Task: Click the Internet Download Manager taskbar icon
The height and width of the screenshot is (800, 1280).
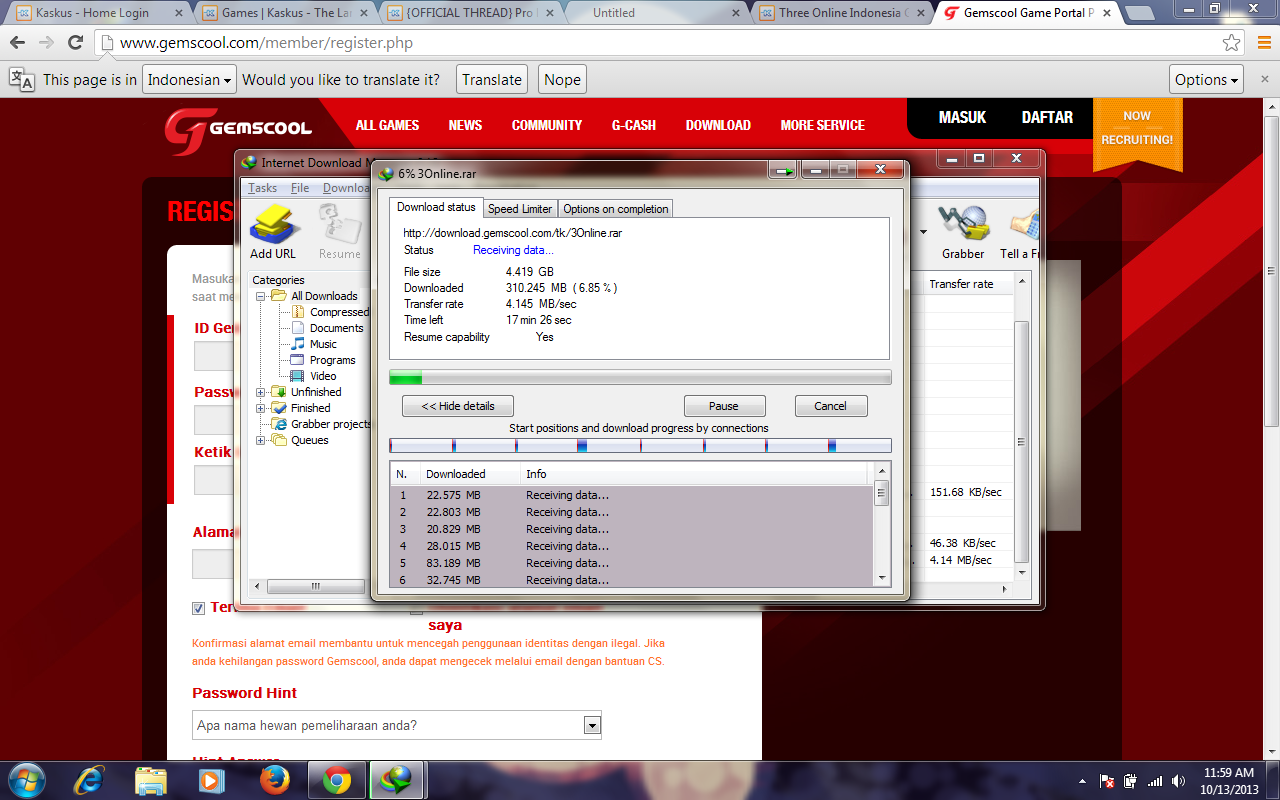Action: pyautogui.click(x=398, y=779)
